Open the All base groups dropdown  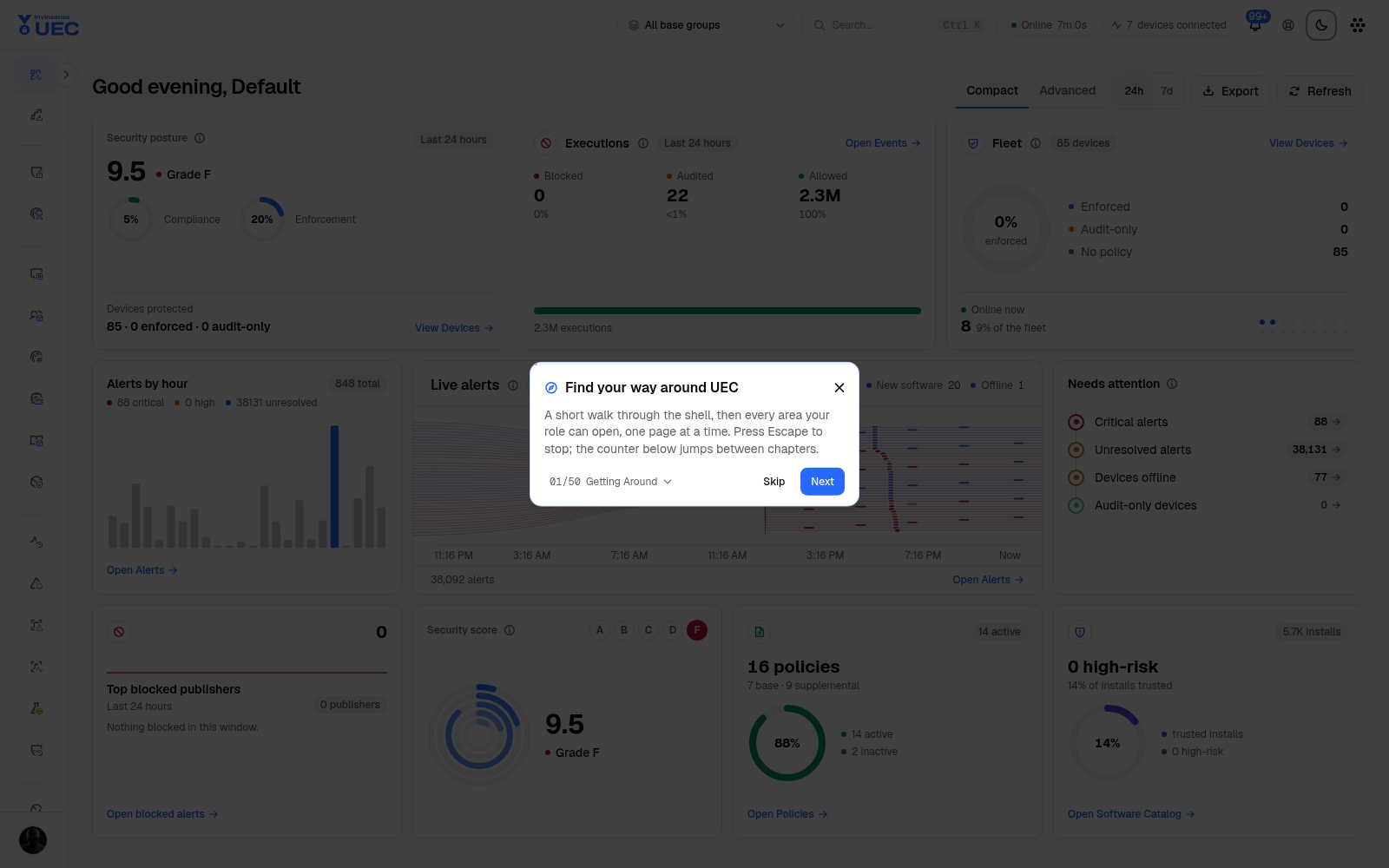click(707, 25)
